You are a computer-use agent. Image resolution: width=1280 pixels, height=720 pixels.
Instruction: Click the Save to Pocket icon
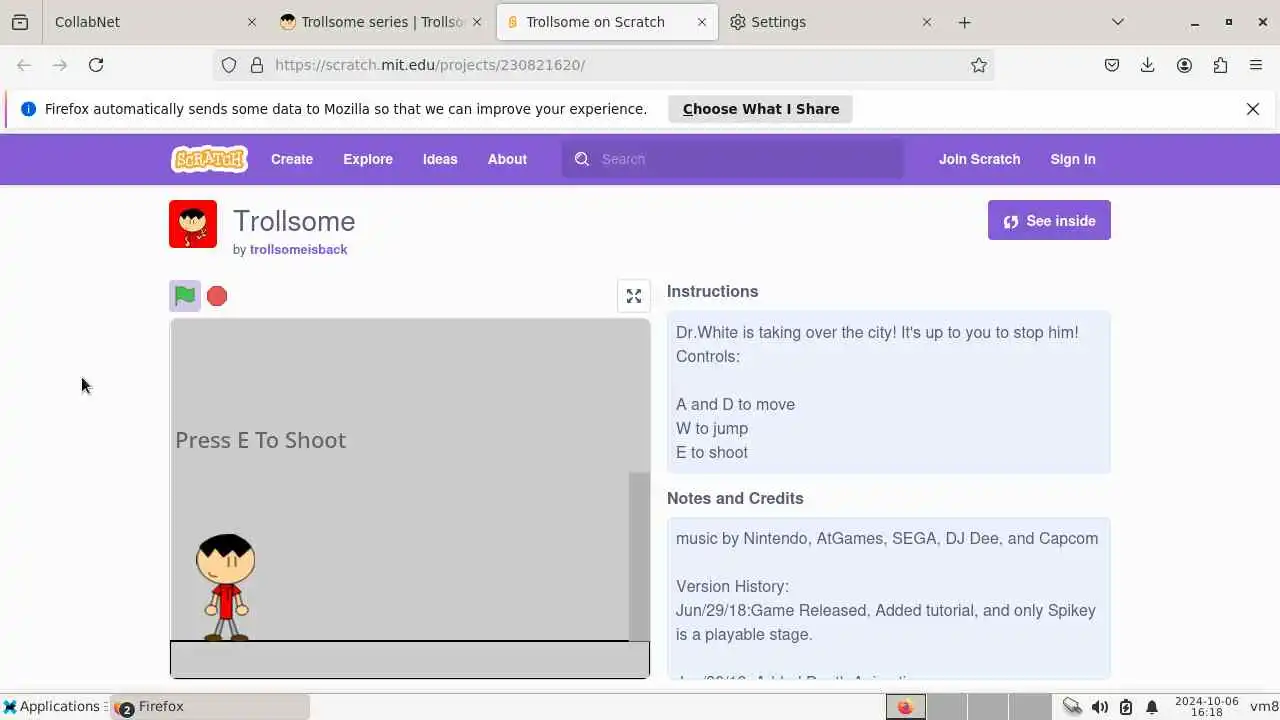pyautogui.click(x=1112, y=65)
